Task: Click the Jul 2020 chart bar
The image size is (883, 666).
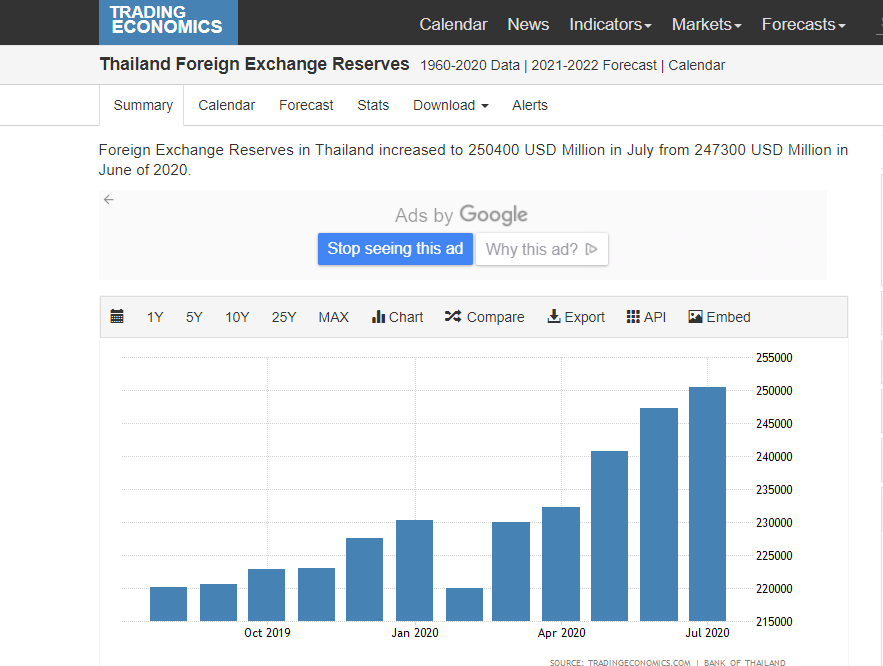Action: click(707, 503)
